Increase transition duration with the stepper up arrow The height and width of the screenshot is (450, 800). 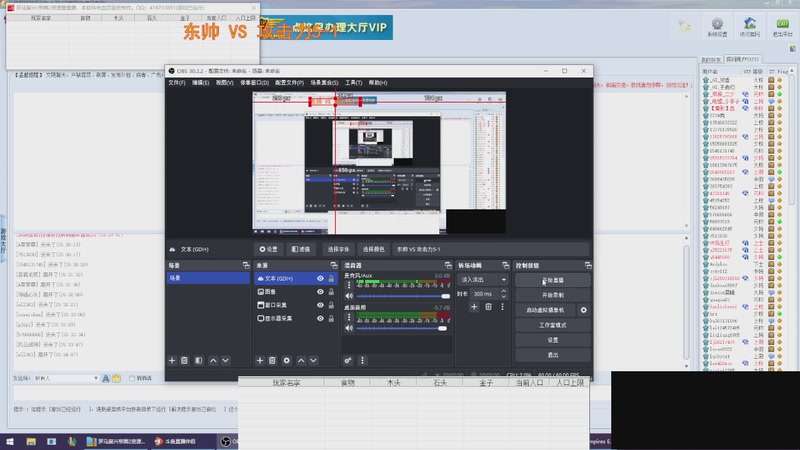(504, 291)
